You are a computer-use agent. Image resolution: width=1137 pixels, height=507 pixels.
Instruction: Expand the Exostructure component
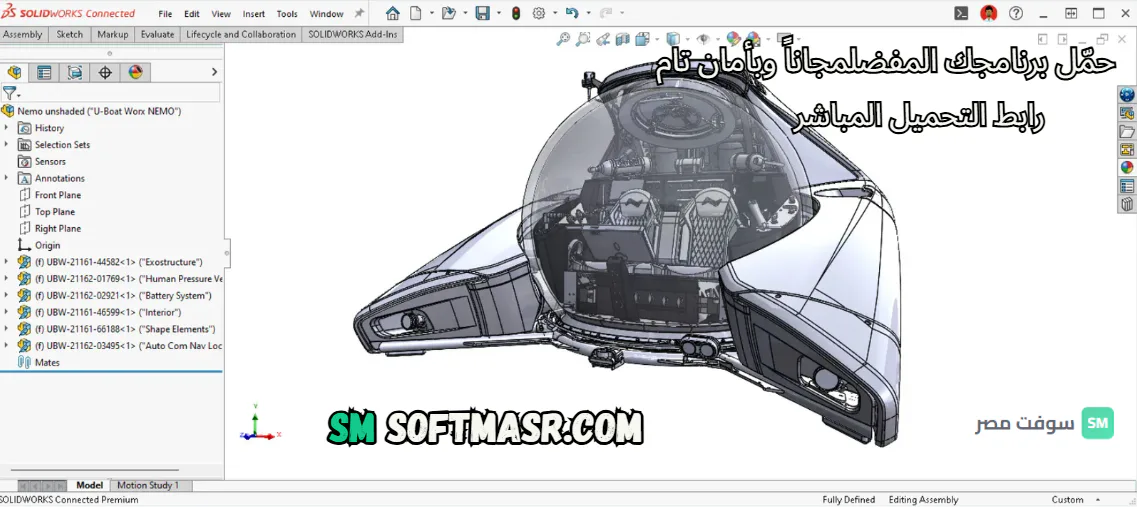[7, 262]
